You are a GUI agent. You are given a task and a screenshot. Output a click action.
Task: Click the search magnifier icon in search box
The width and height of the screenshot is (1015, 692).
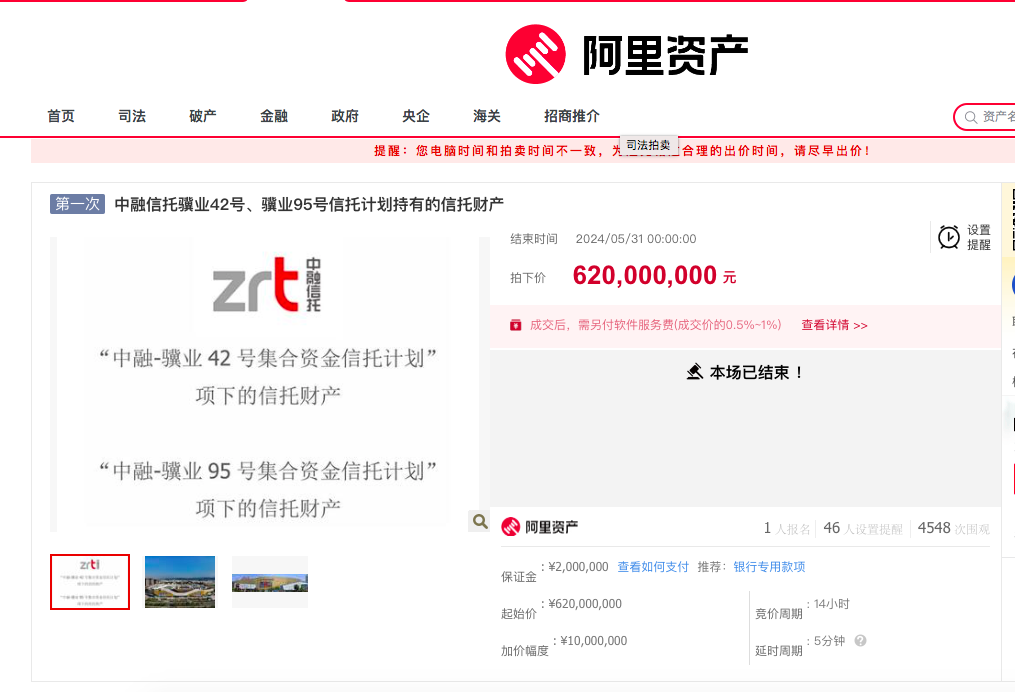point(970,117)
